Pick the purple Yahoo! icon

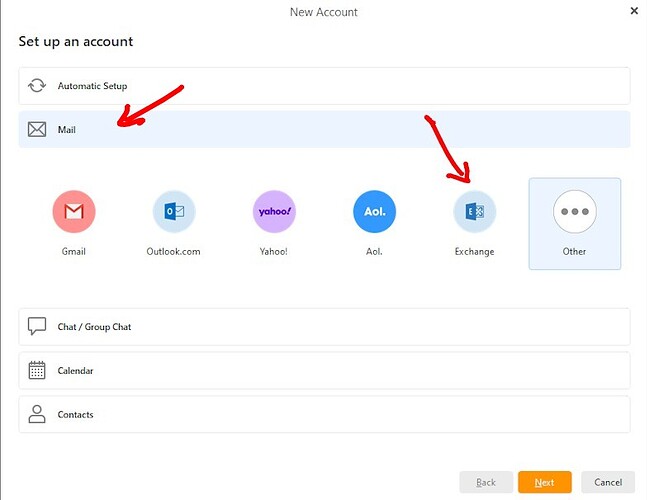point(274,211)
